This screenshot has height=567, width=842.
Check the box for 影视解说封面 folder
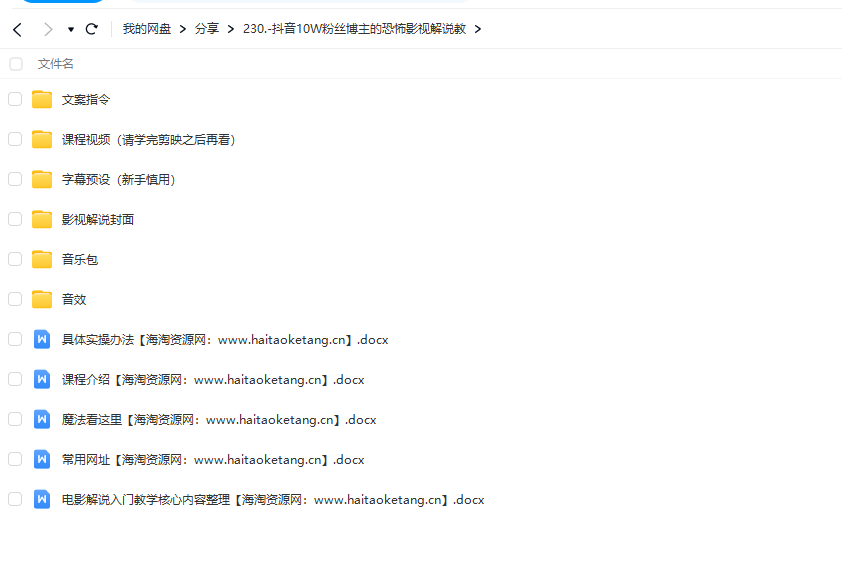(x=15, y=219)
